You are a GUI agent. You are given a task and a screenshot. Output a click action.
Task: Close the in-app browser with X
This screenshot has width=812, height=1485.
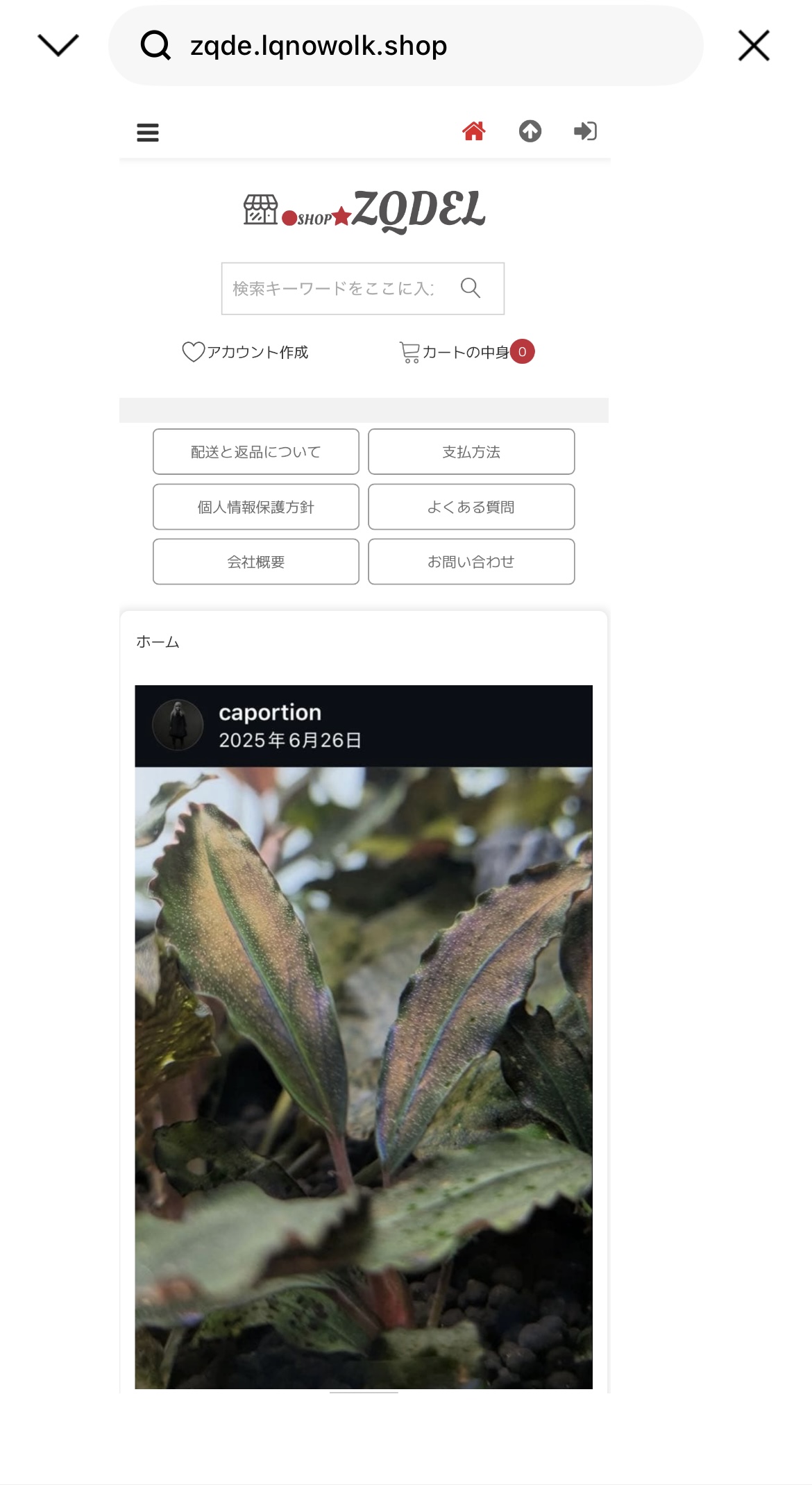click(754, 46)
